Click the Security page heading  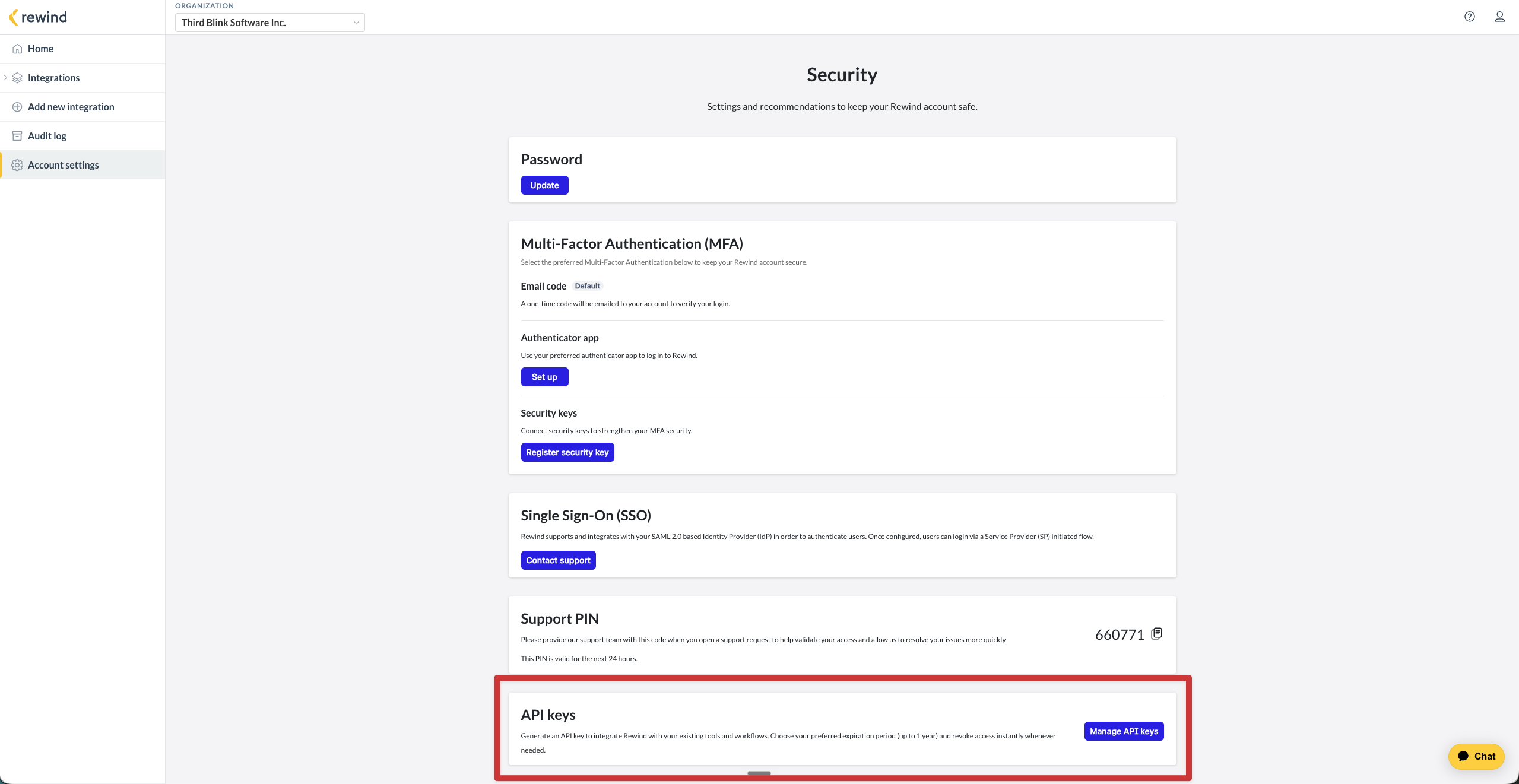842,75
